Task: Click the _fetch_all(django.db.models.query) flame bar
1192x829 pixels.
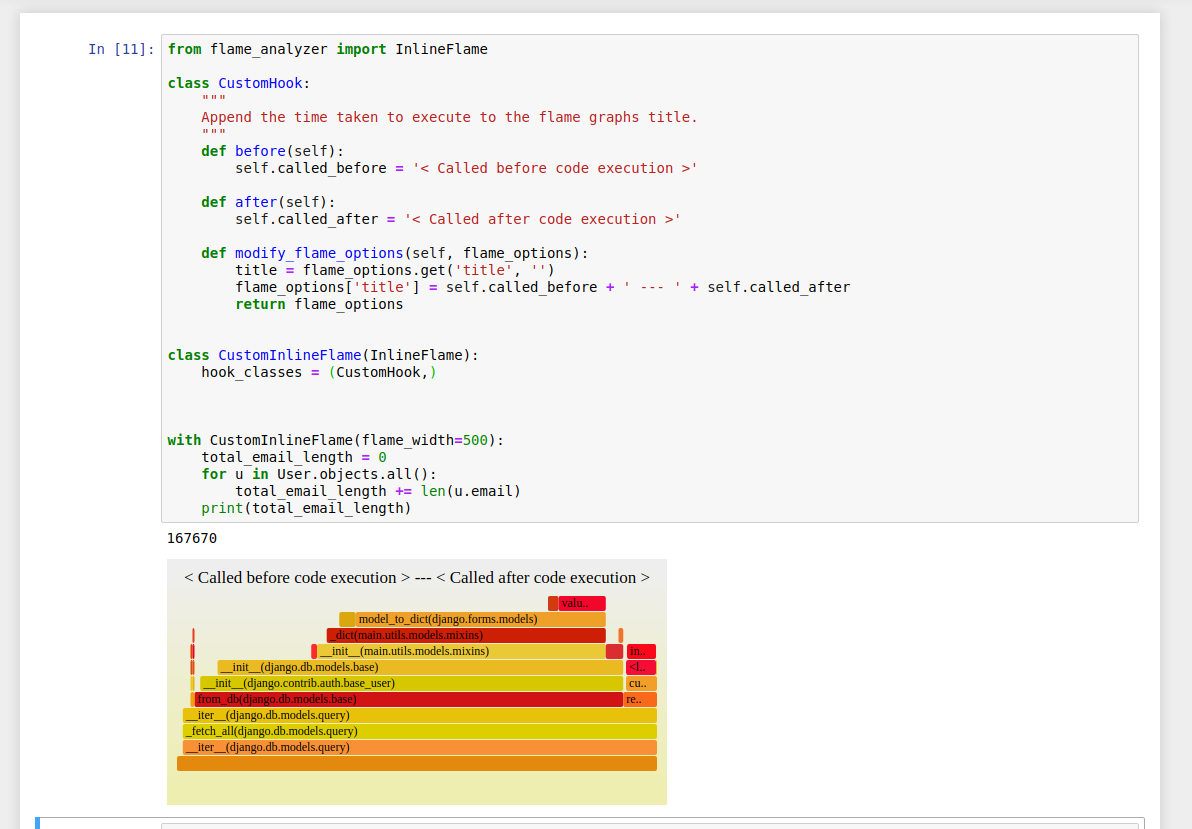Action: (419, 731)
